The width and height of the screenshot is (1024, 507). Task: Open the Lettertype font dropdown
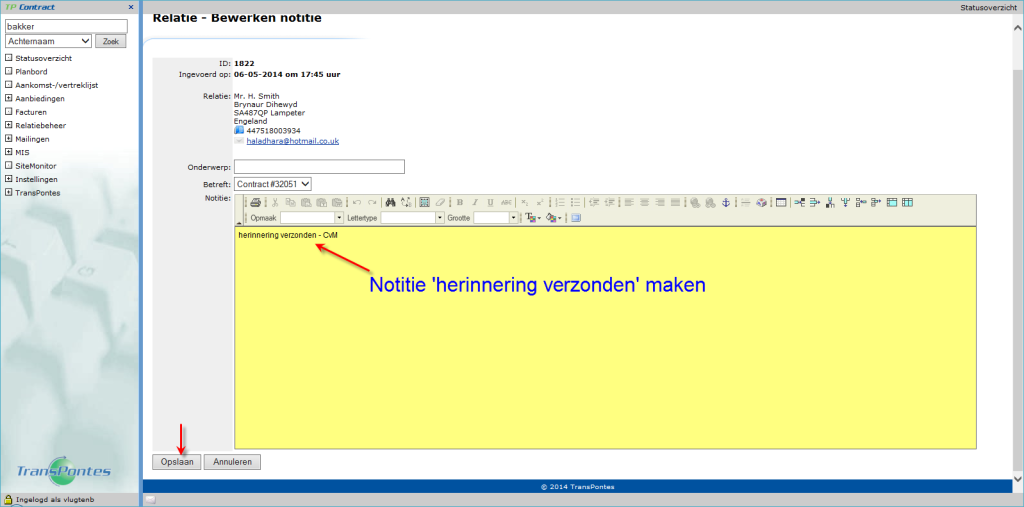[x=439, y=217]
